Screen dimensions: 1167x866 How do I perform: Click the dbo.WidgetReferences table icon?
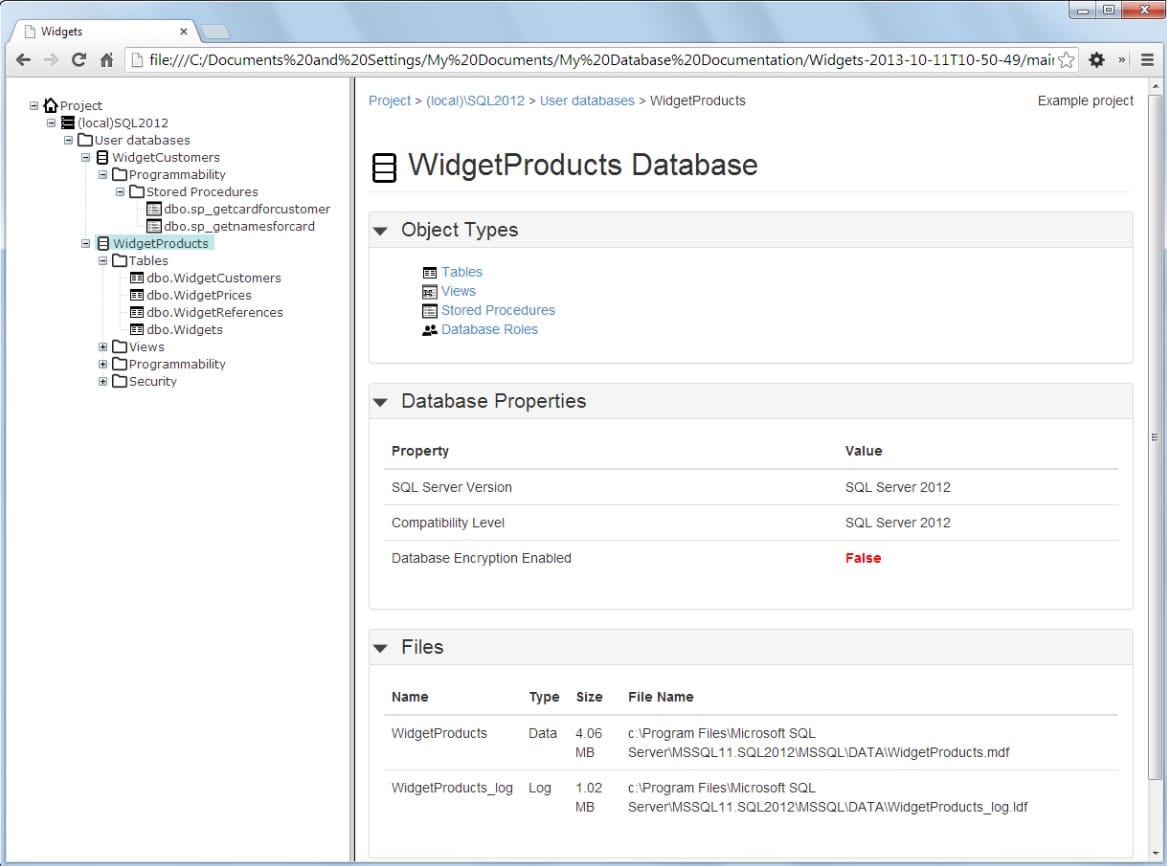[137, 312]
